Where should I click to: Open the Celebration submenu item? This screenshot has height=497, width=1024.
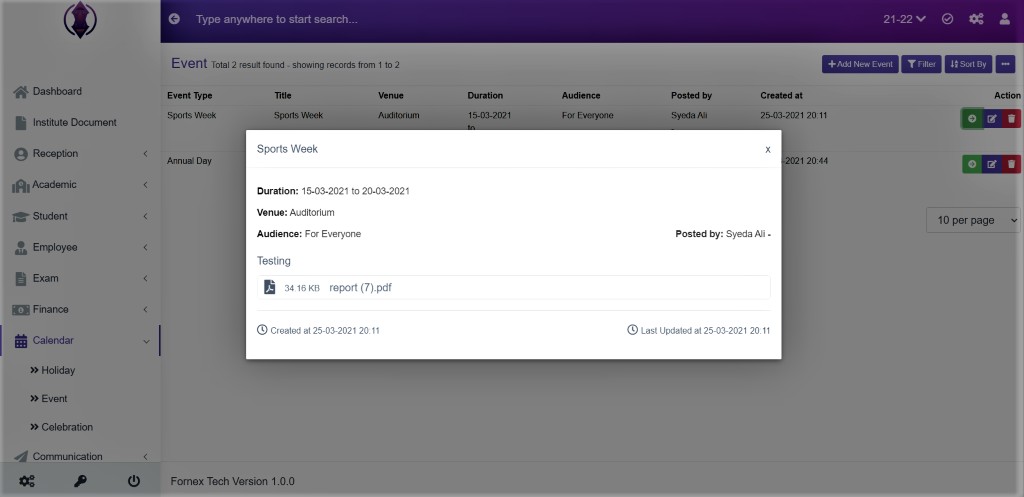point(67,427)
